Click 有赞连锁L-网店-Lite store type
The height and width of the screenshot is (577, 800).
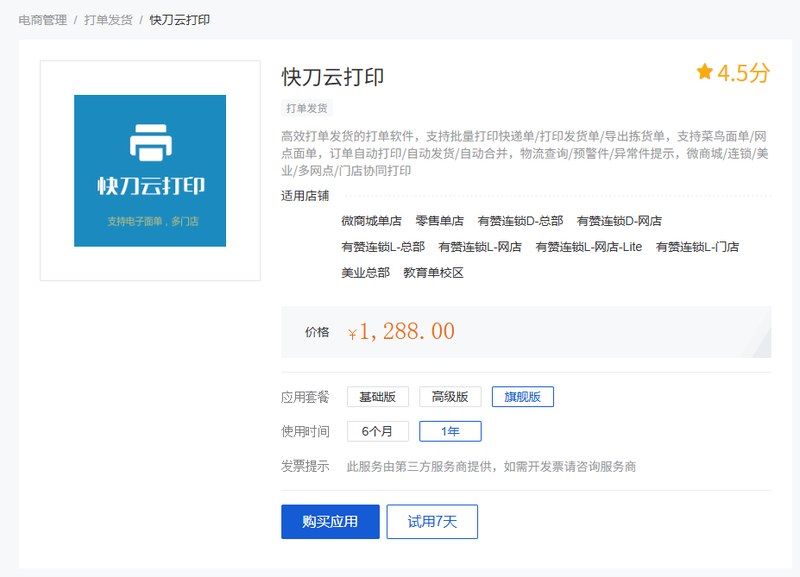coord(589,247)
